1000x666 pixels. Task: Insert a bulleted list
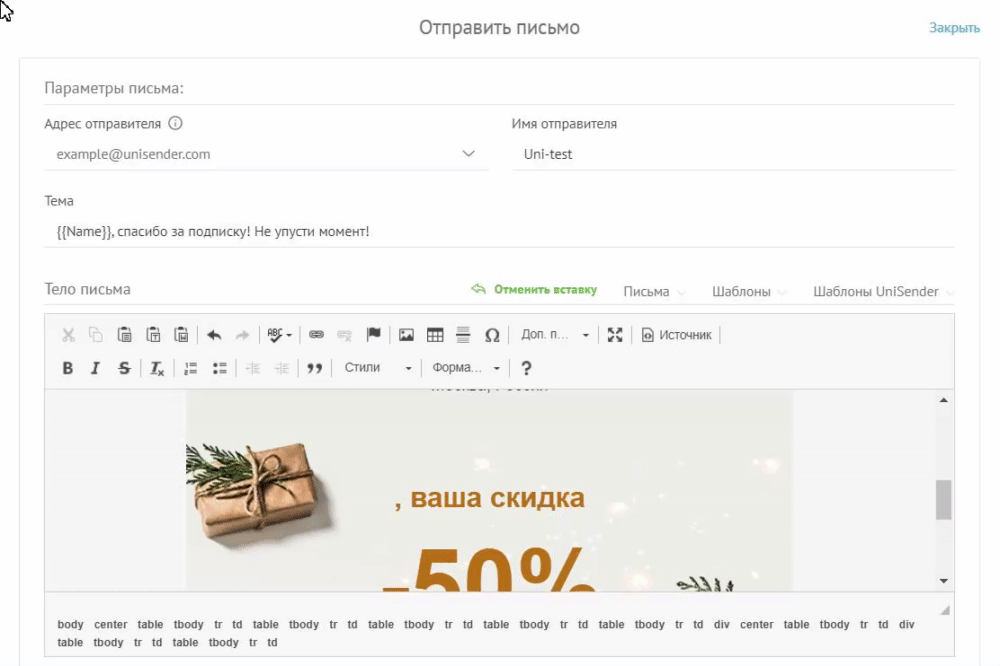coord(219,368)
